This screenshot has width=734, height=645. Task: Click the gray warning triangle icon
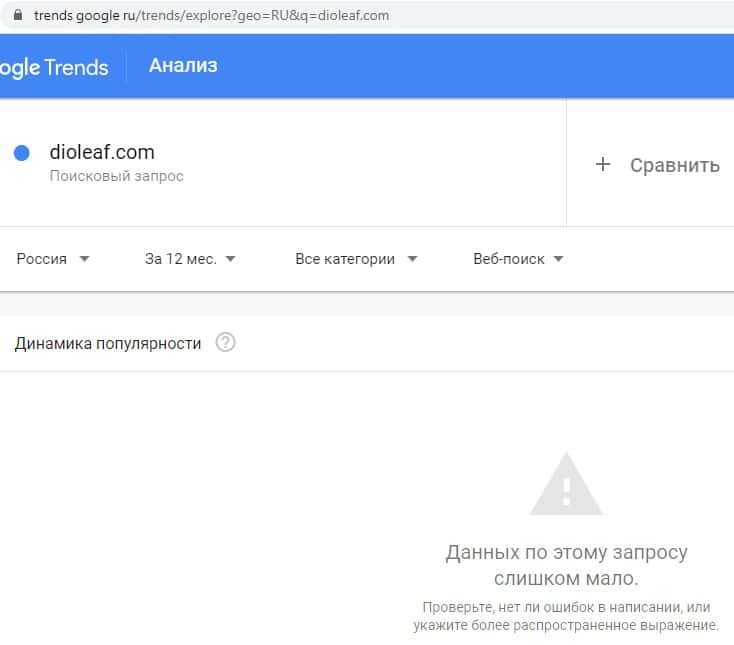pyautogui.click(x=566, y=484)
